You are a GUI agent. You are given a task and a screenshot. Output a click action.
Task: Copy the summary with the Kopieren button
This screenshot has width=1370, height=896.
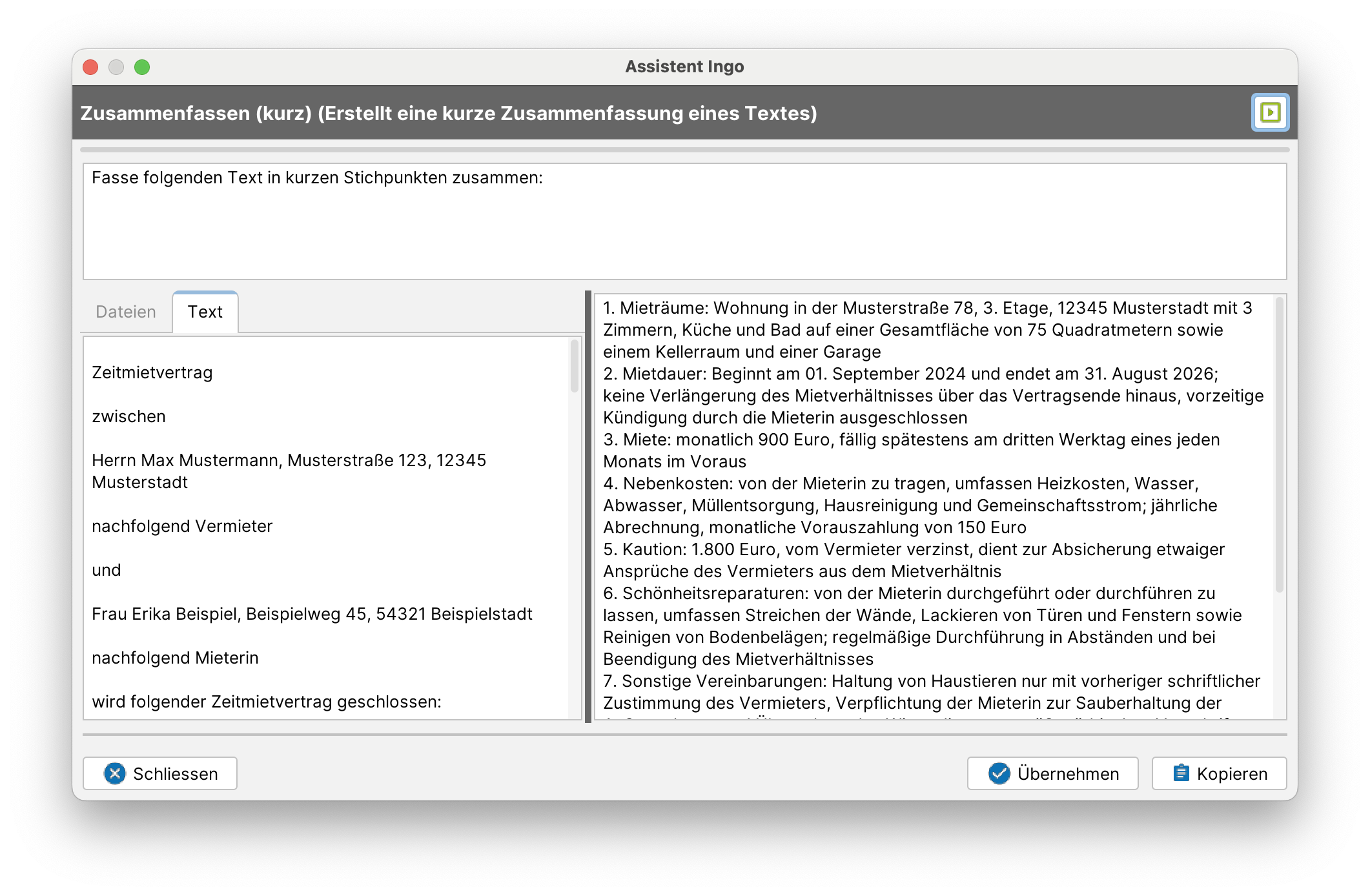1219,773
